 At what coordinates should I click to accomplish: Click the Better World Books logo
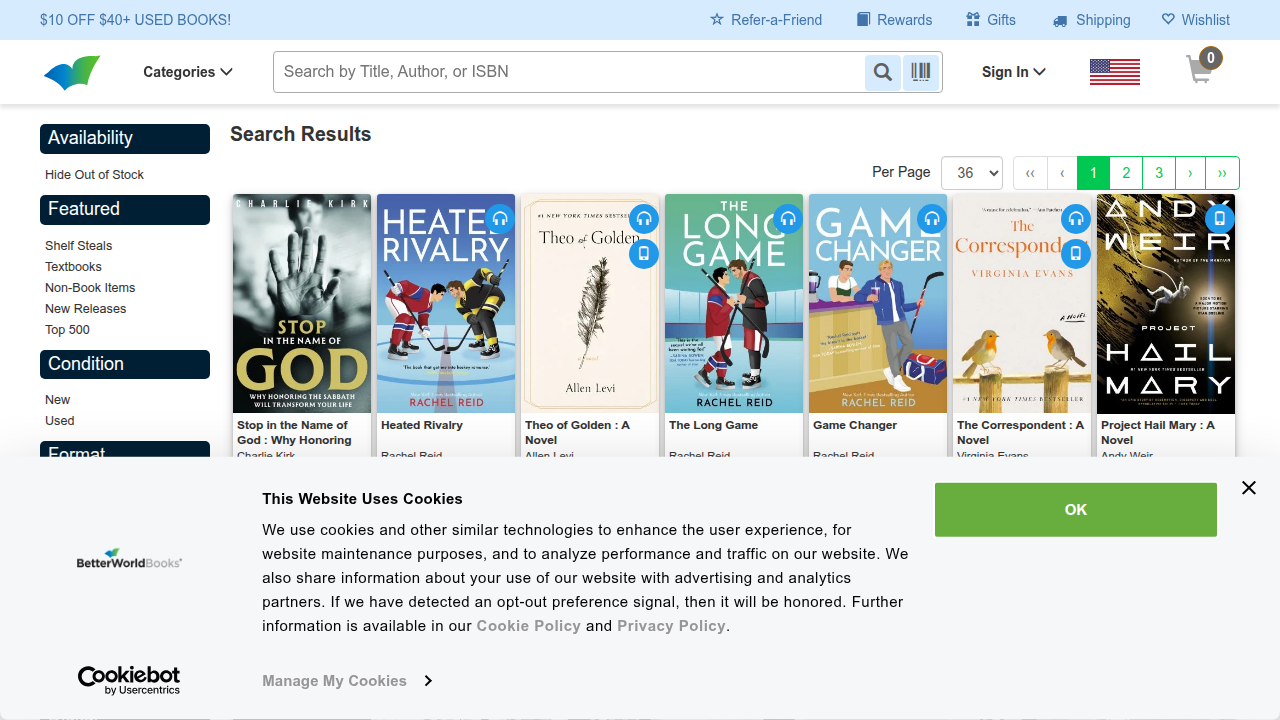72,72
